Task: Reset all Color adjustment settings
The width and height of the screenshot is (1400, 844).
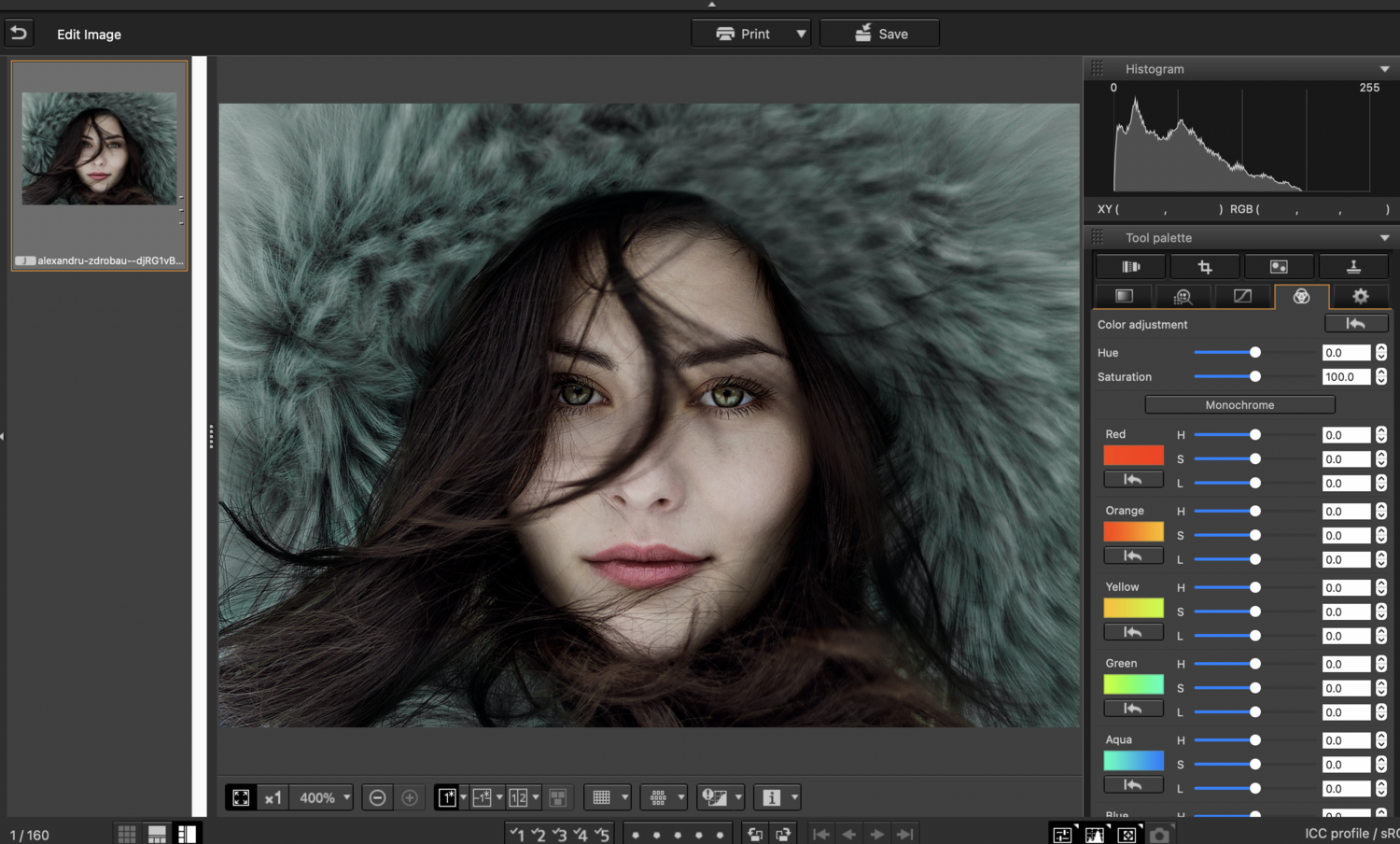Action: (x=1355, y=323)
